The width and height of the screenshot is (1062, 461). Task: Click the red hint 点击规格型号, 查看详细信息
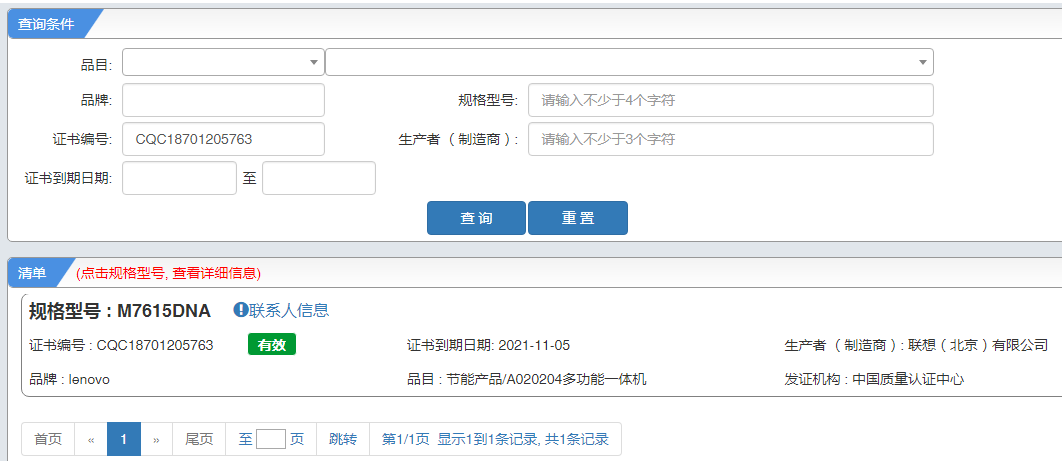tap(168, 273)
